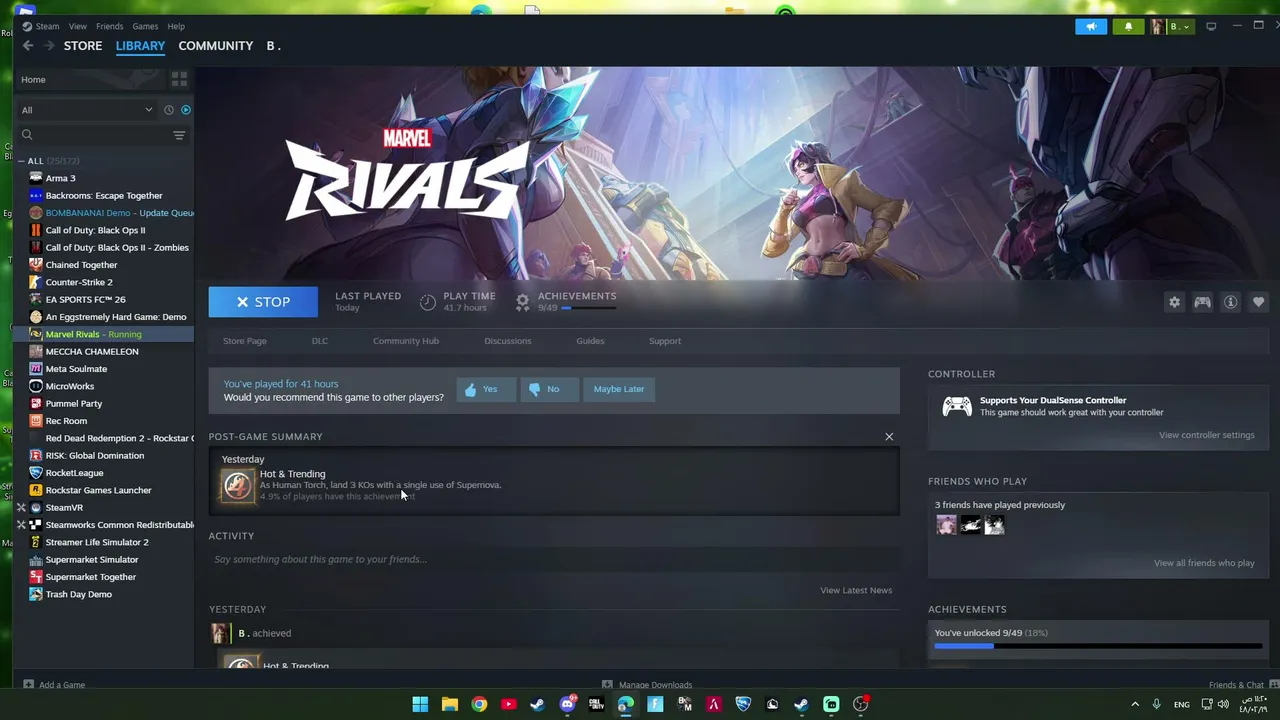1280x720 pixels.
Task: Toggle the ready-to-play filter icon
Action: [x=185, y=110]
